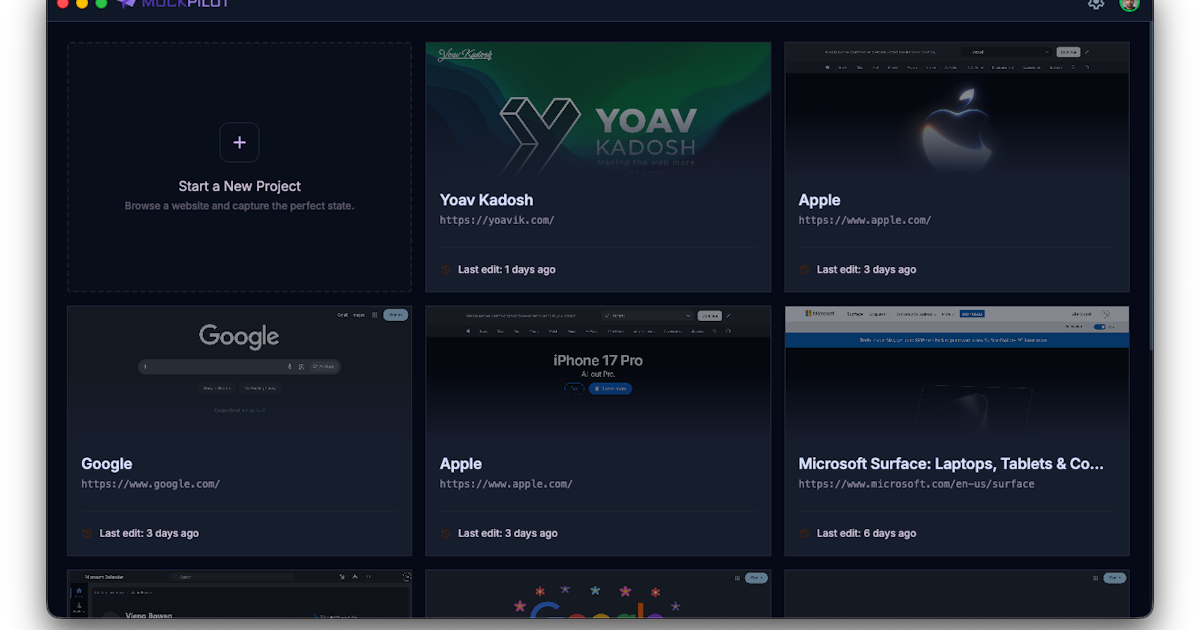Click clock icon on Microsoft Surface card

804,533
